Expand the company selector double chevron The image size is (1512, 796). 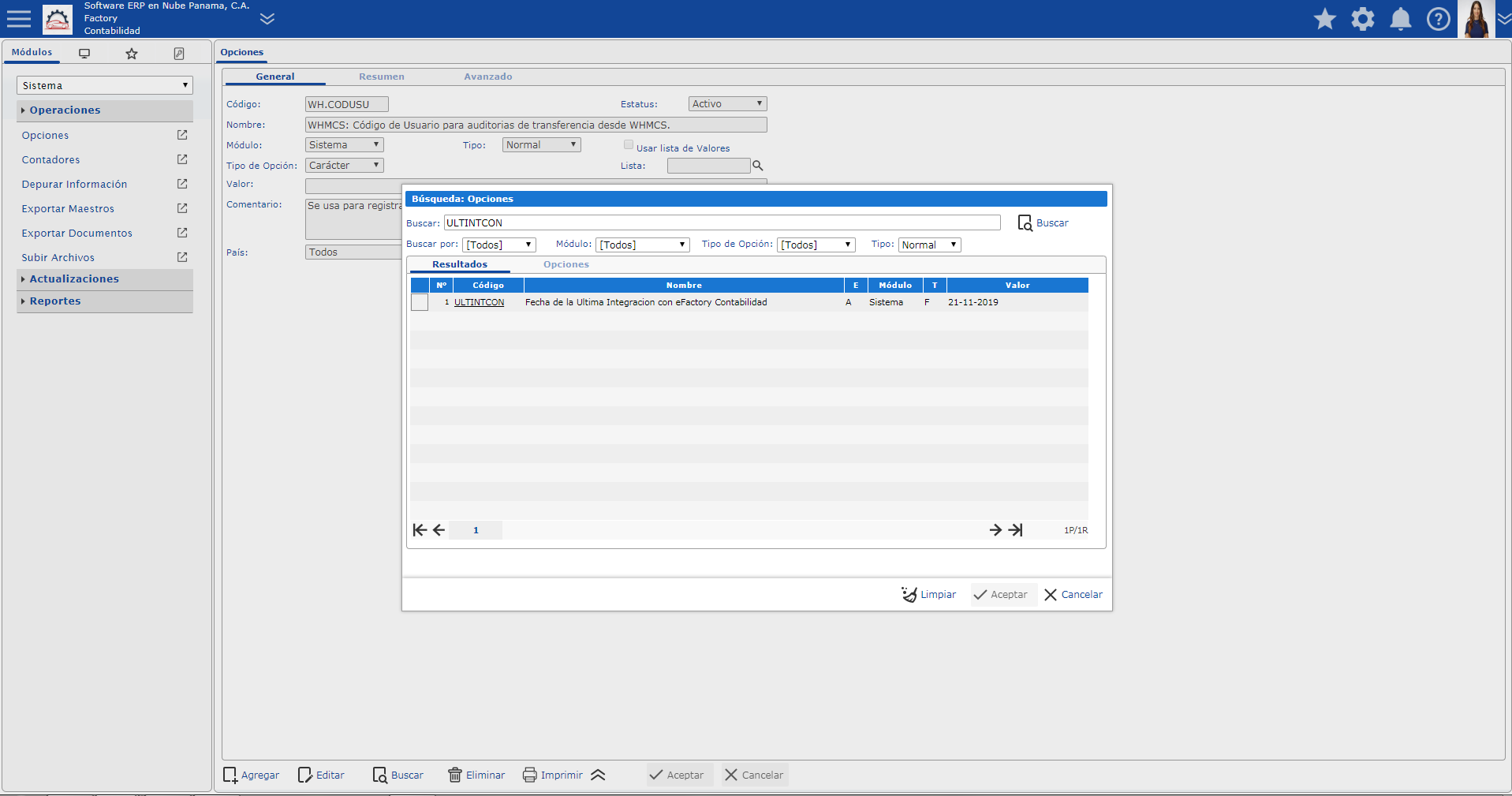pyautogui.click(x=267, y=19)
